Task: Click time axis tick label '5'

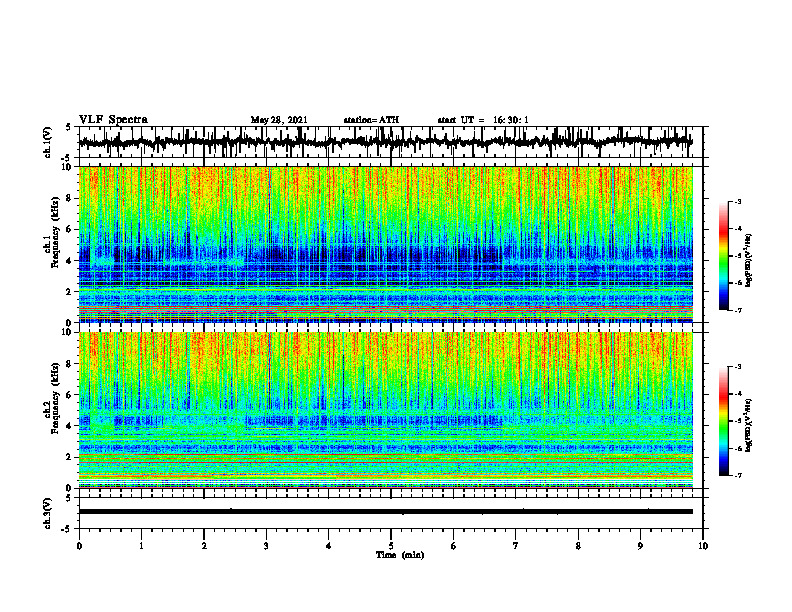Action: click(x=391, y=546)
